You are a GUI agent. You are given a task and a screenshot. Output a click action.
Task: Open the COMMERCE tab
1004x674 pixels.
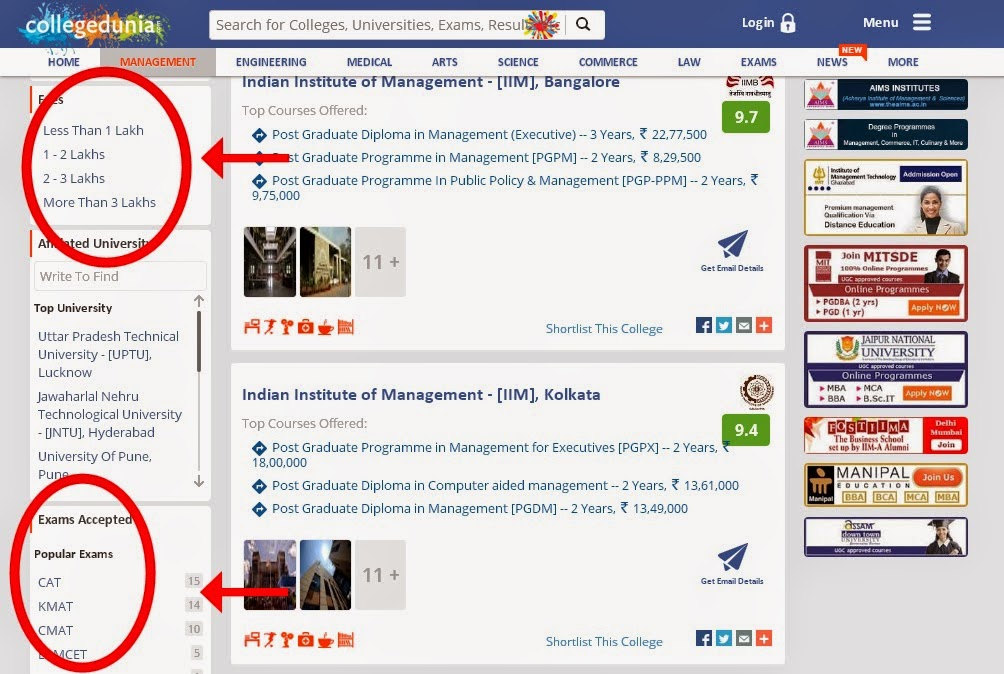click(x=608, y=62)
